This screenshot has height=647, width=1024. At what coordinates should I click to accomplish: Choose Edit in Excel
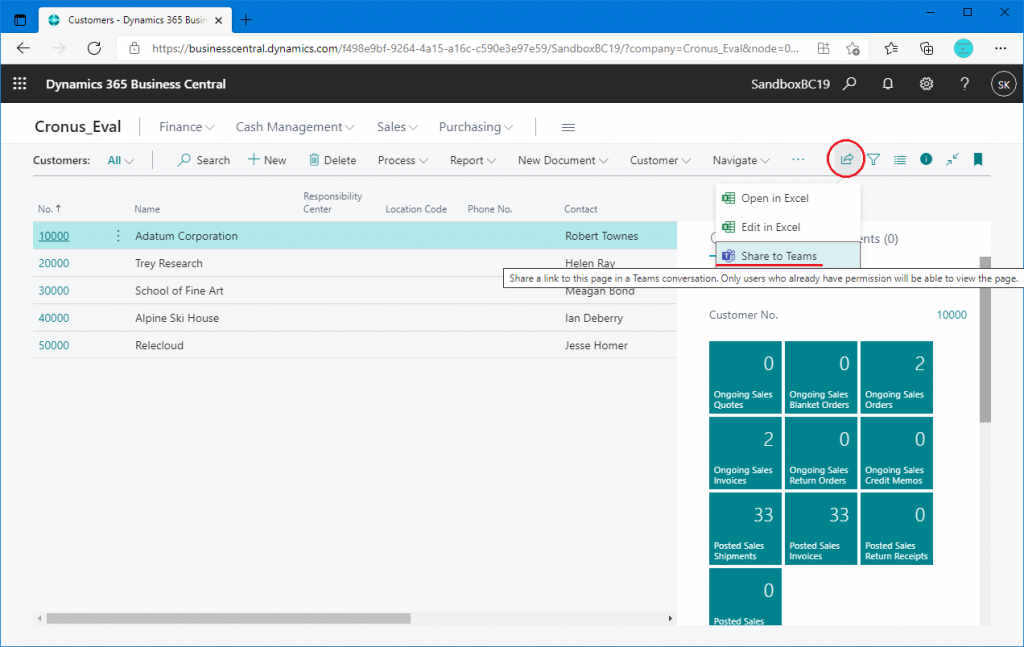pos(788,227)
